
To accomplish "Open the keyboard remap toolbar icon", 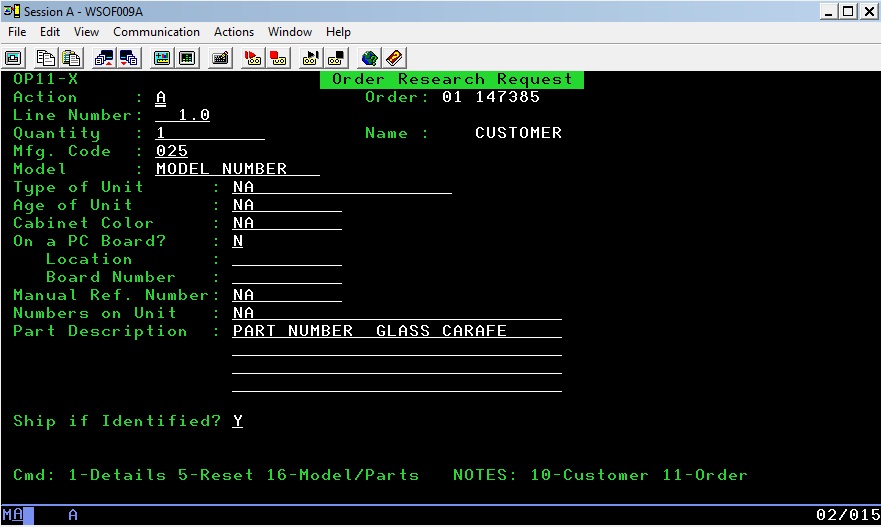I will pyautogui.click(x=221, y=58).
